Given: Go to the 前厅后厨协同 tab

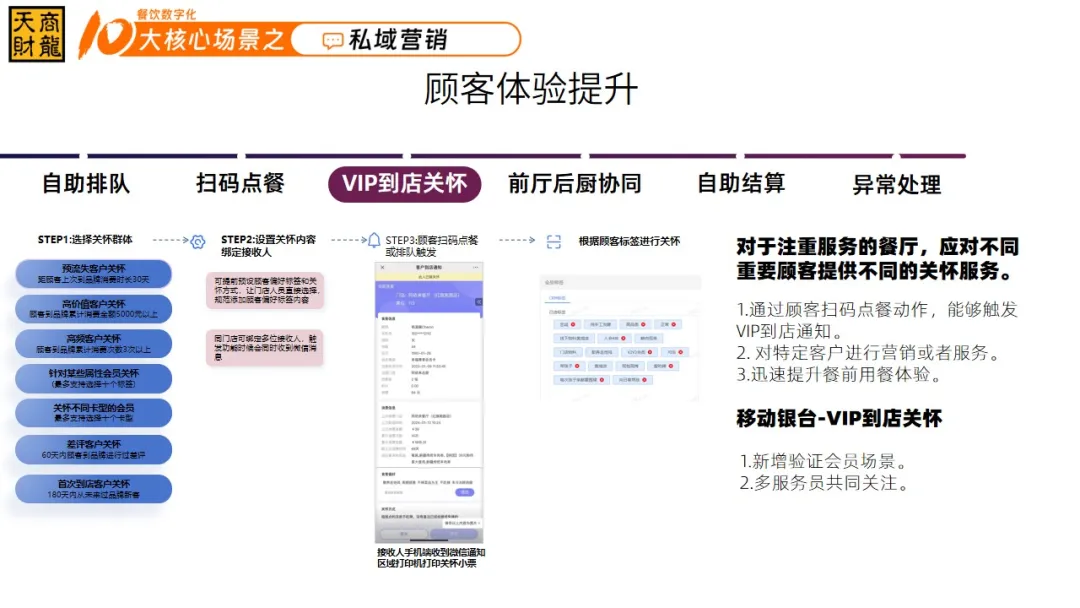Looking at the screenshot, I should pos(575,184).
